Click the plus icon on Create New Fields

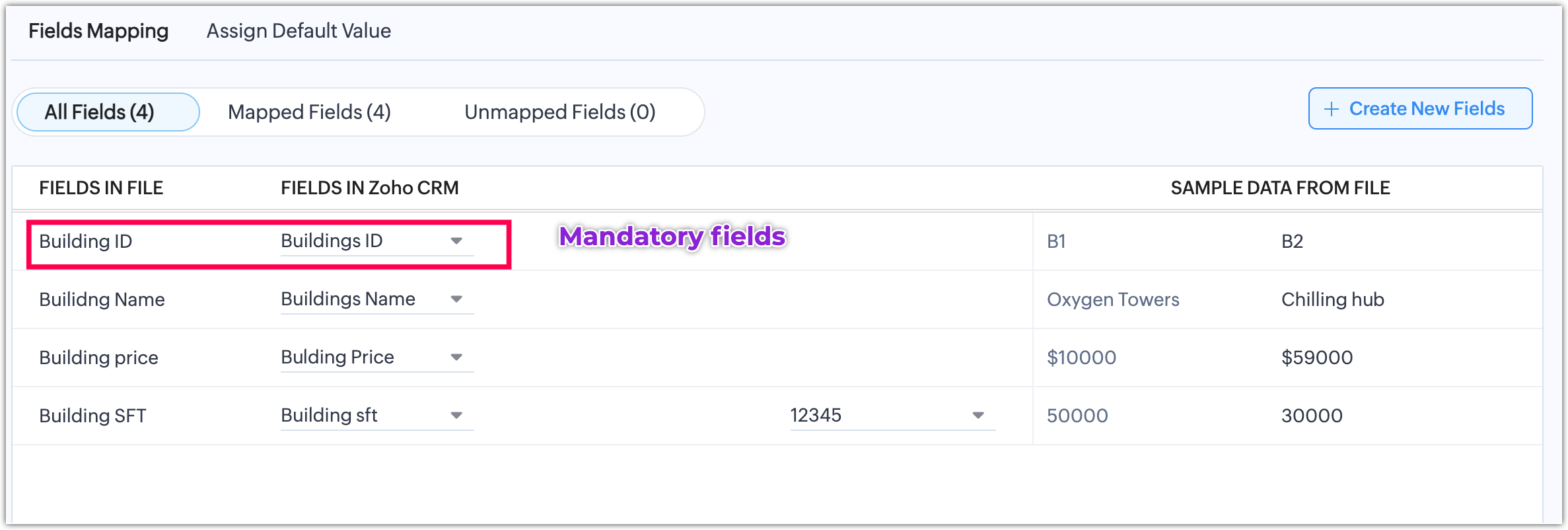(x=1332, y=109)
